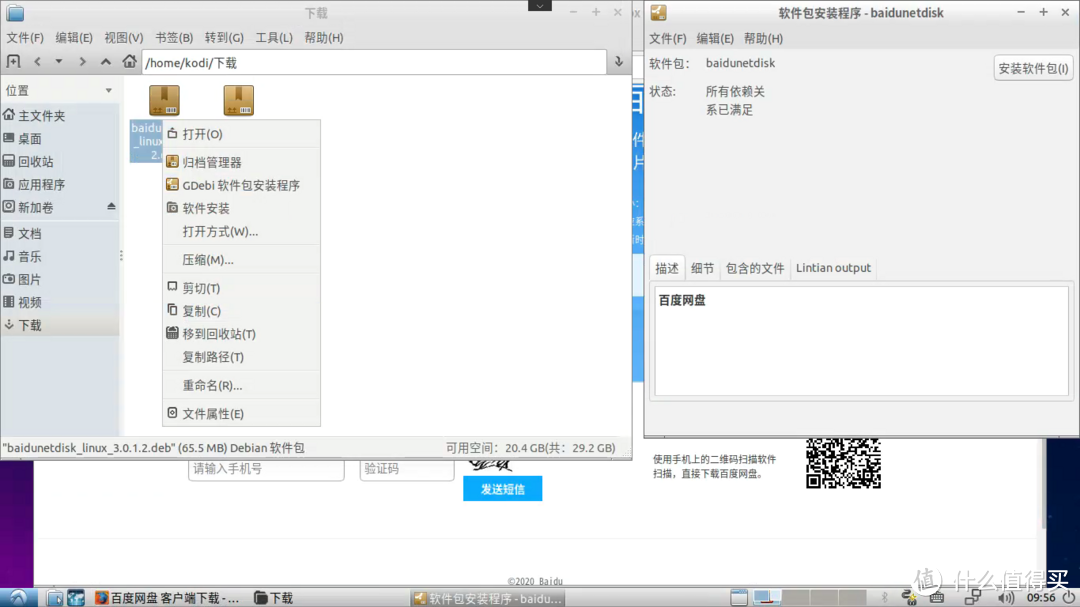Click the home icon in file manager toolbar
This screenshot has width=1080, height=607.
[x=129, y=61]
